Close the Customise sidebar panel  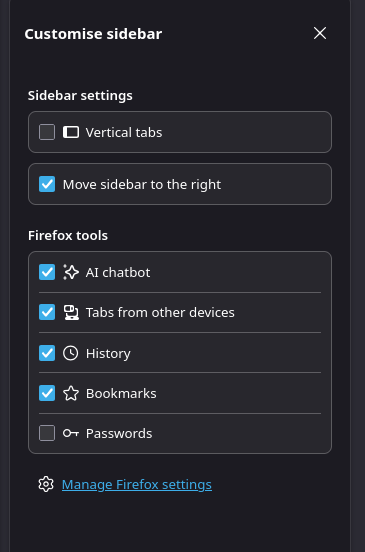[320, 33]
